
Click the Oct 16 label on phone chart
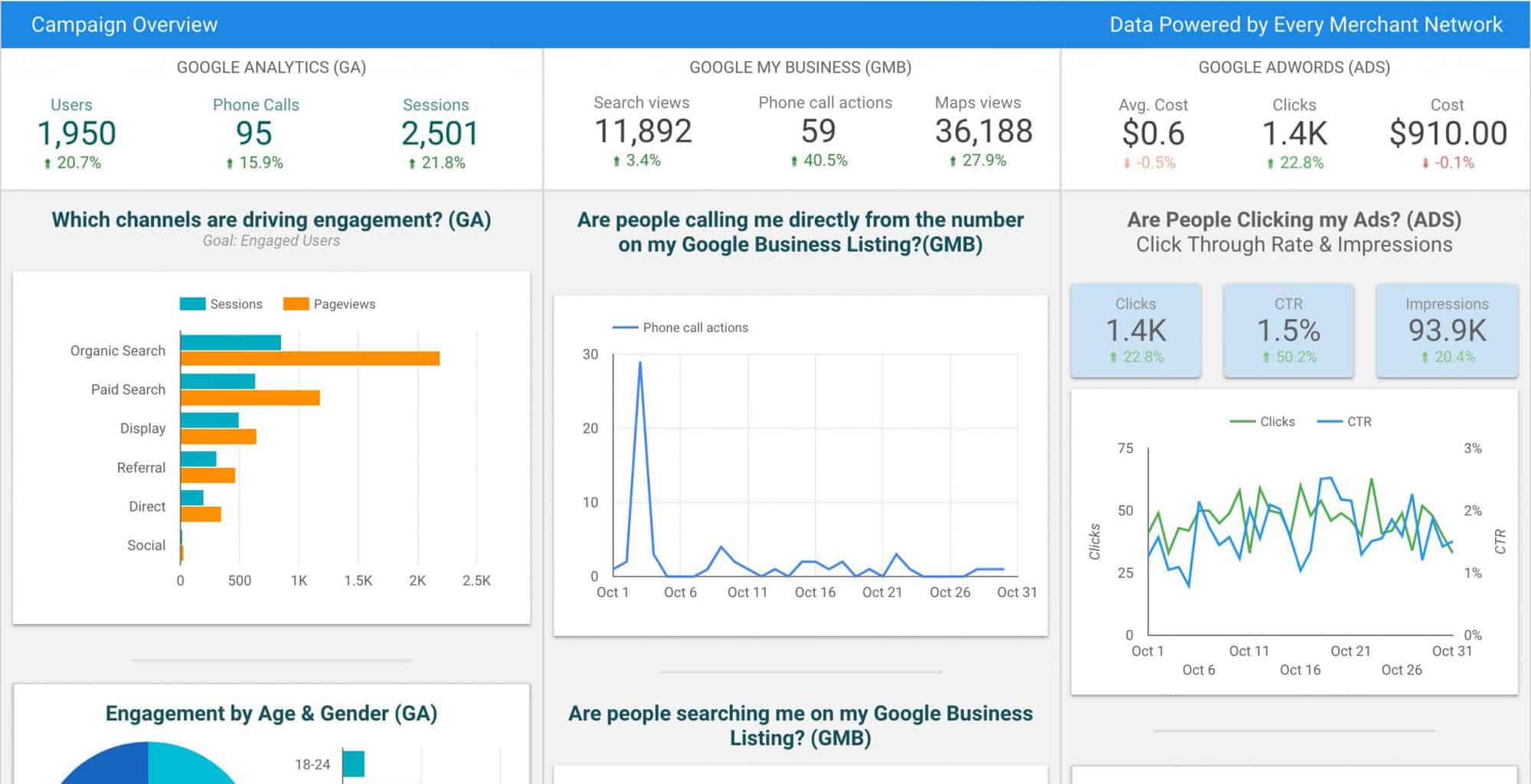pyautogui.click(x=815, y=593)
